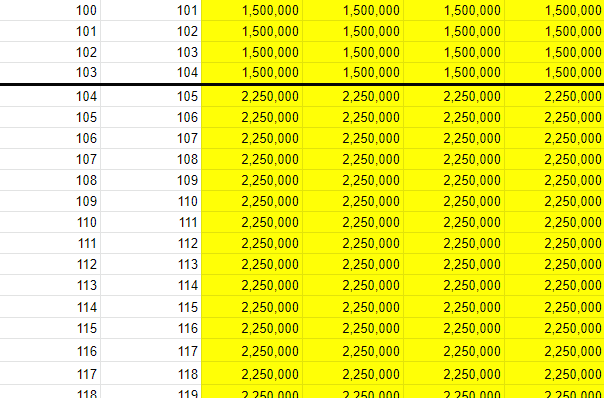Select the 102 cell left of 103
Screen dimensions: 604x398
pyautogui.click(x=50, y=52)
